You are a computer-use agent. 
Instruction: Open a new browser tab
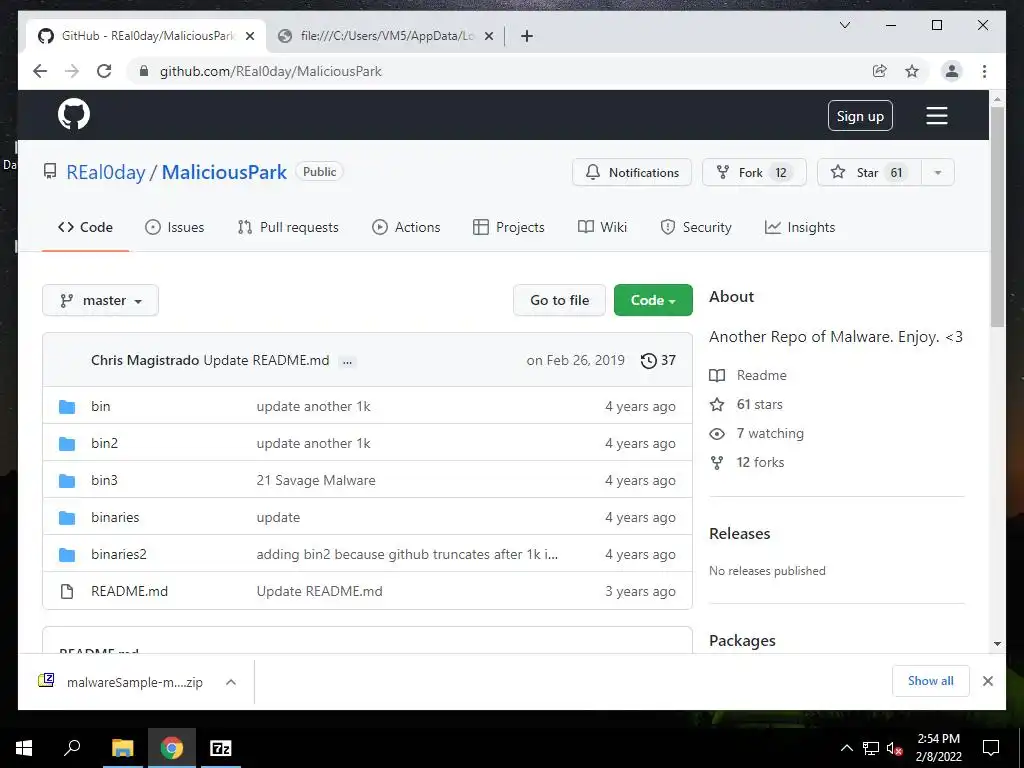click(527, 36)
